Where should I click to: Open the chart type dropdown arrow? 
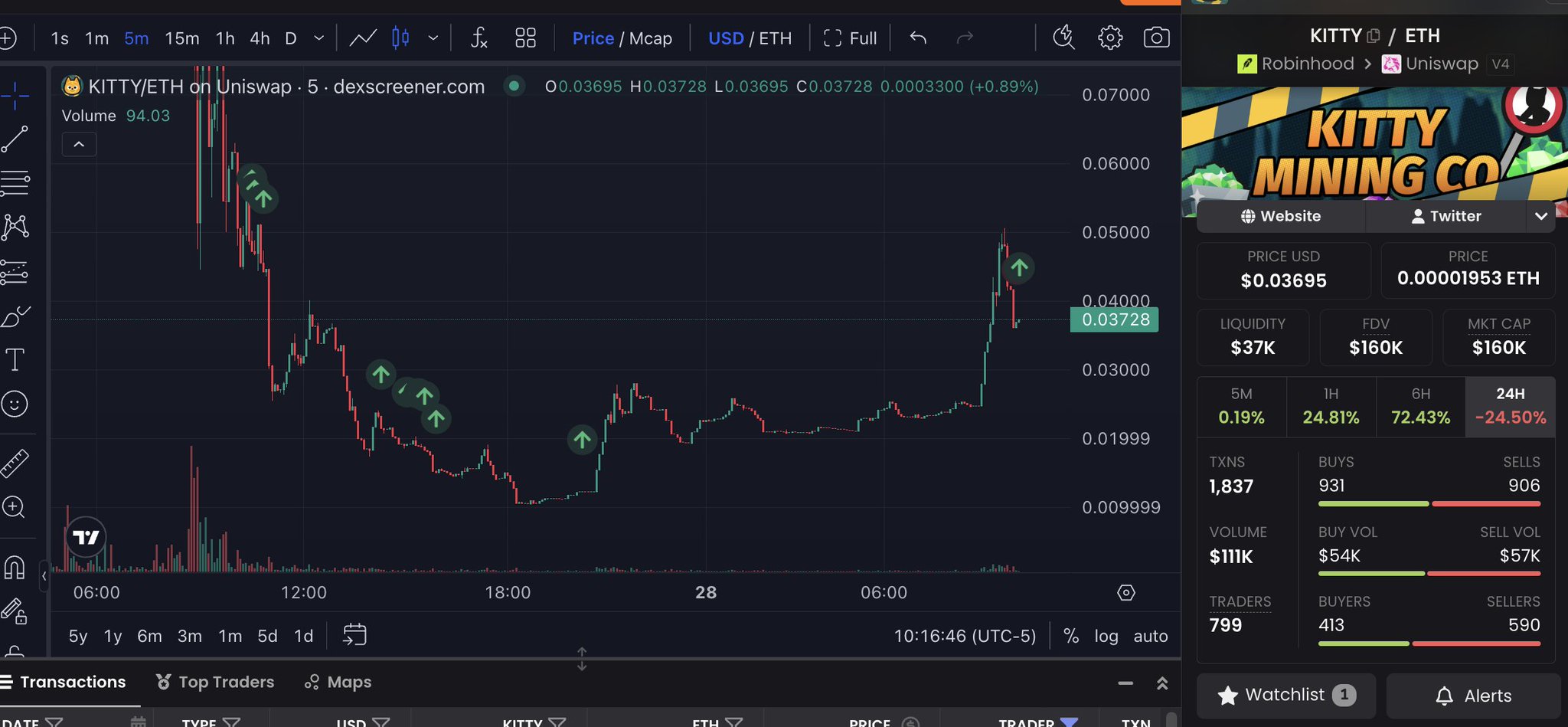tap(433, 38)
